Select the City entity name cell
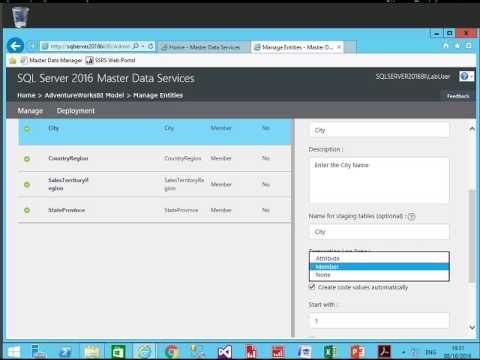Screen dimensions: 480x360 point(53,128)
